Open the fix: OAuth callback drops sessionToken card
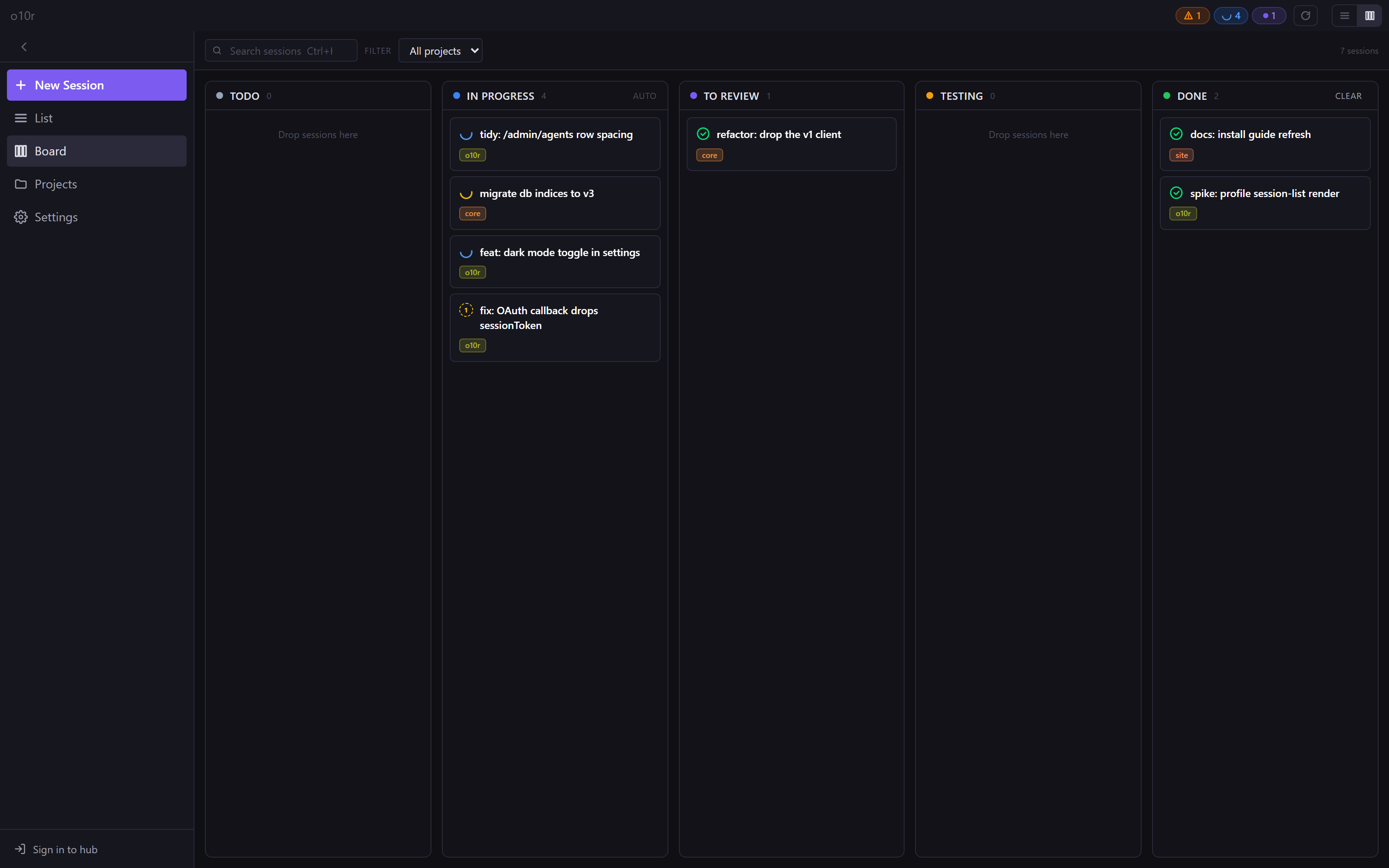 [555, 328]
